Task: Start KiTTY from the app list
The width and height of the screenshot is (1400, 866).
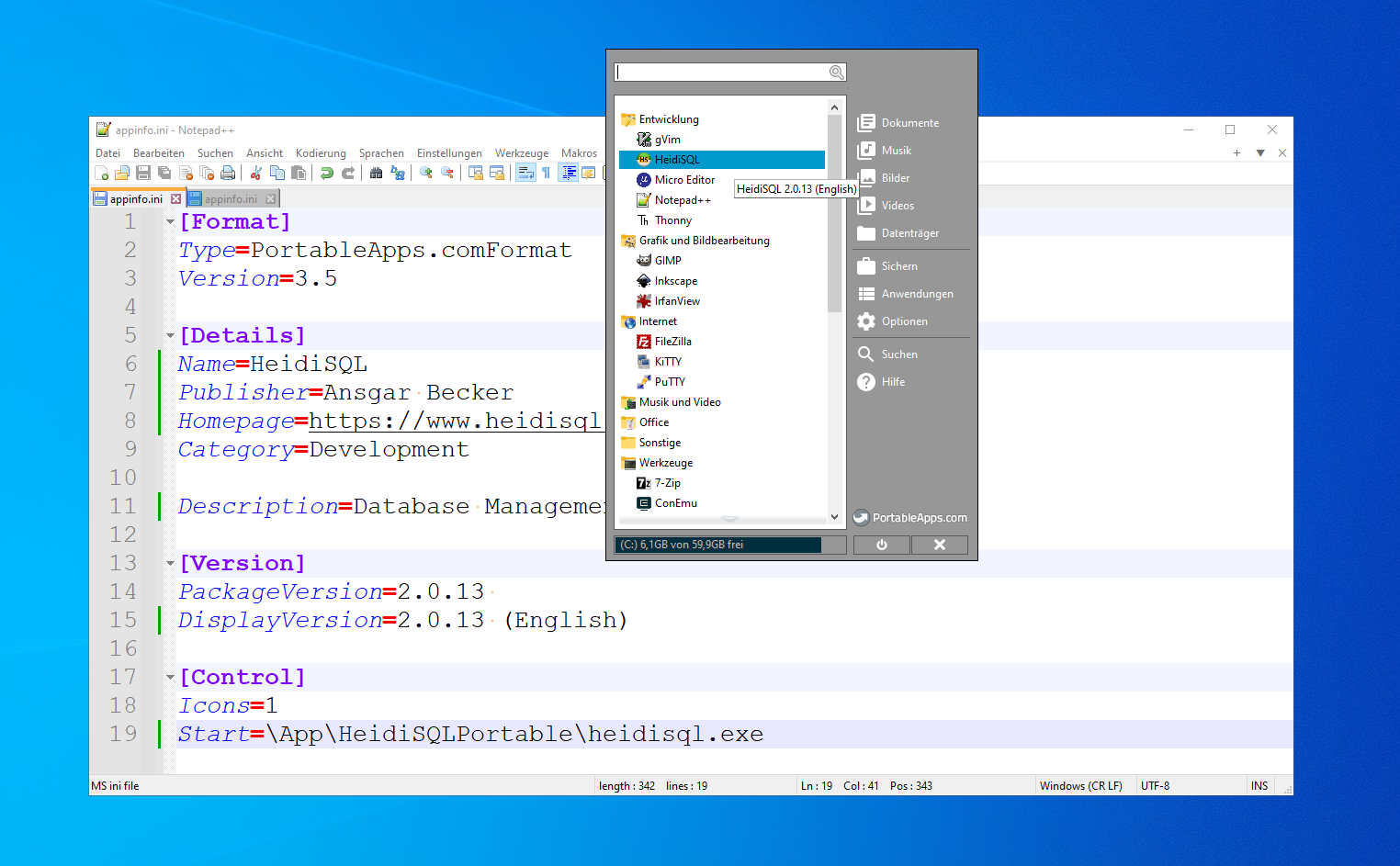Action: (x=668, y=362)
